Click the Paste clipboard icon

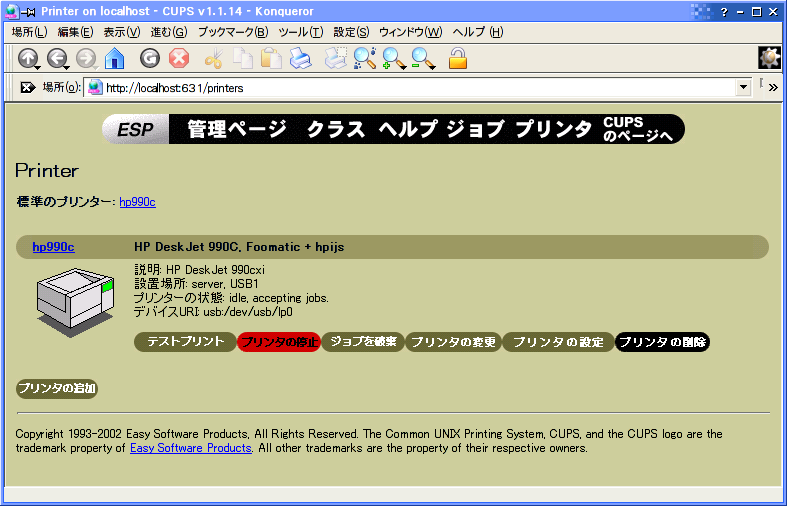[x=271, y=59]
